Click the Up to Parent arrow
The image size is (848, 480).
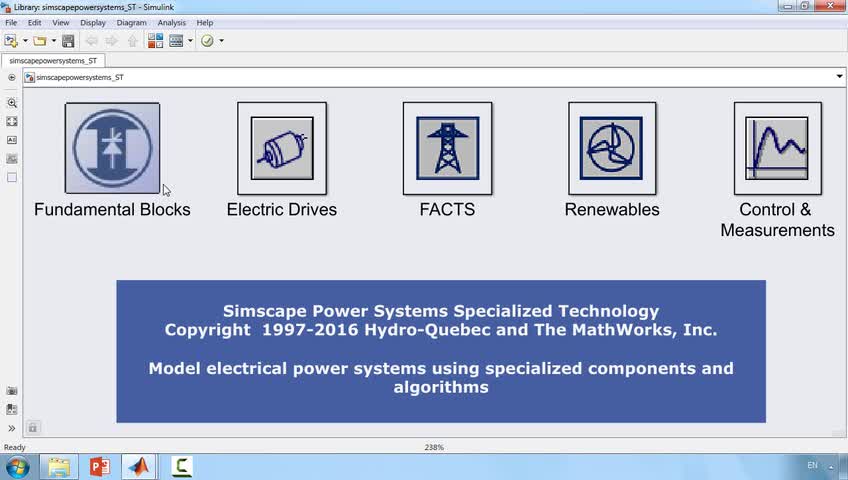click(x=132, y=41)
